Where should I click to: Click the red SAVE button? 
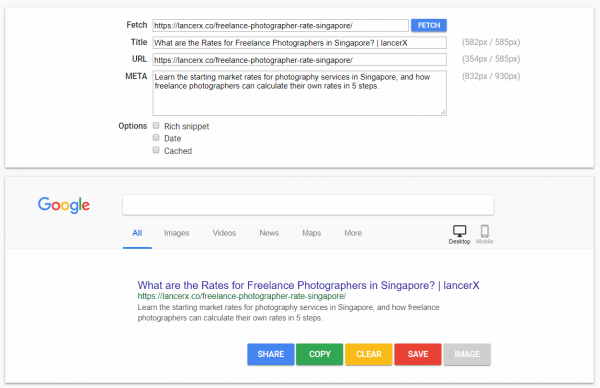tap(418, 354)
